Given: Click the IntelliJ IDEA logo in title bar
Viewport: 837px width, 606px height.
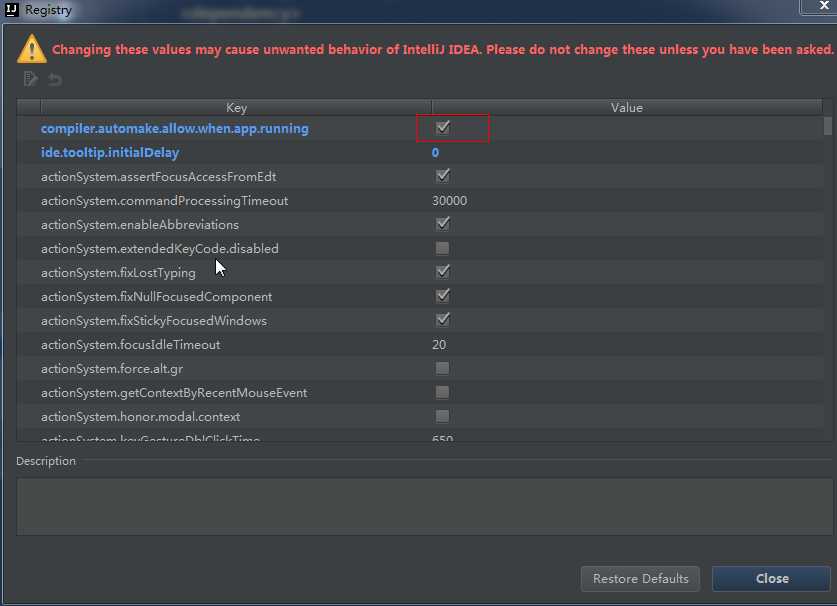Looking at the screenshot, I should 11,10.
